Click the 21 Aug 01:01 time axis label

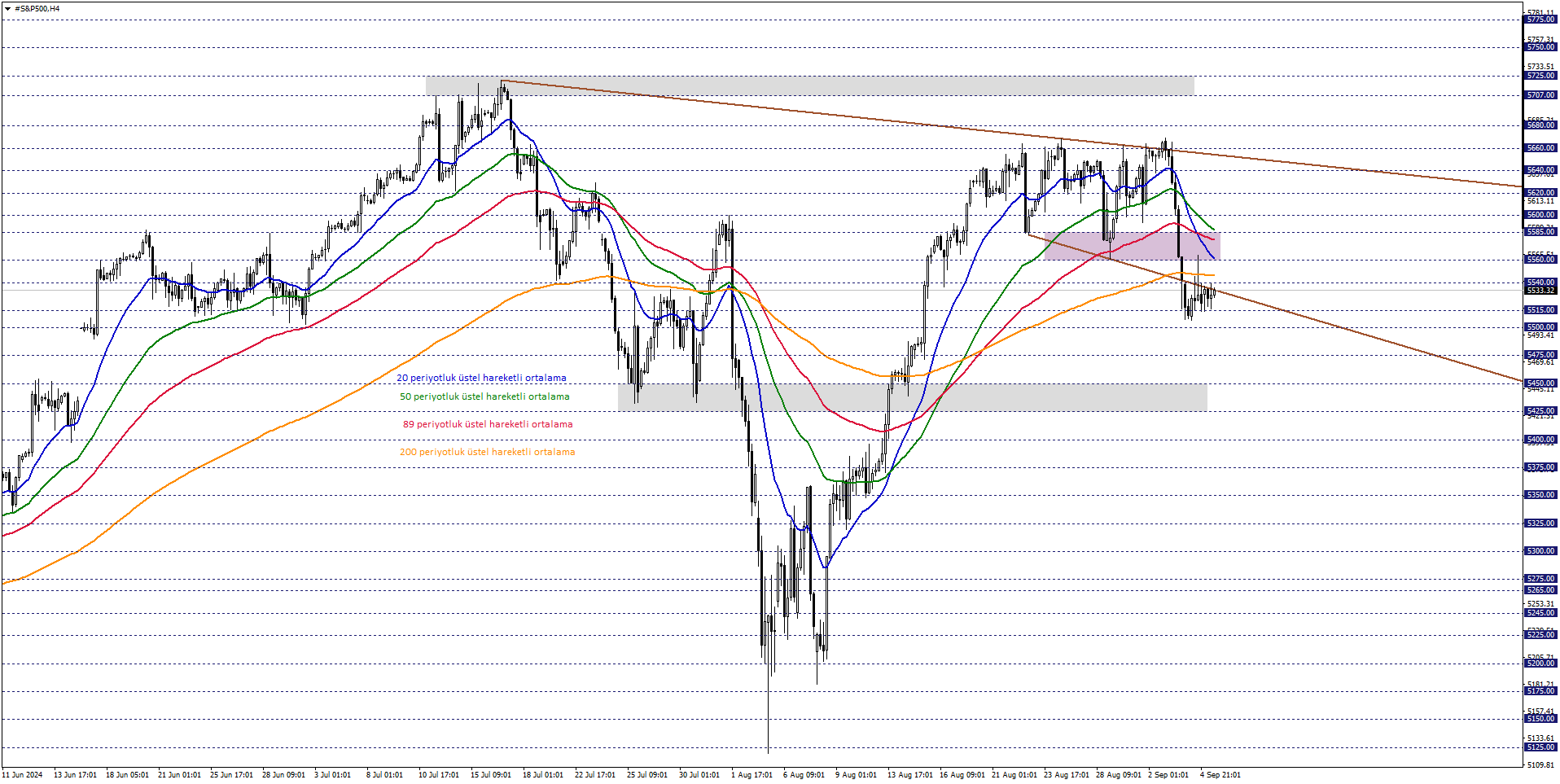1014,775
